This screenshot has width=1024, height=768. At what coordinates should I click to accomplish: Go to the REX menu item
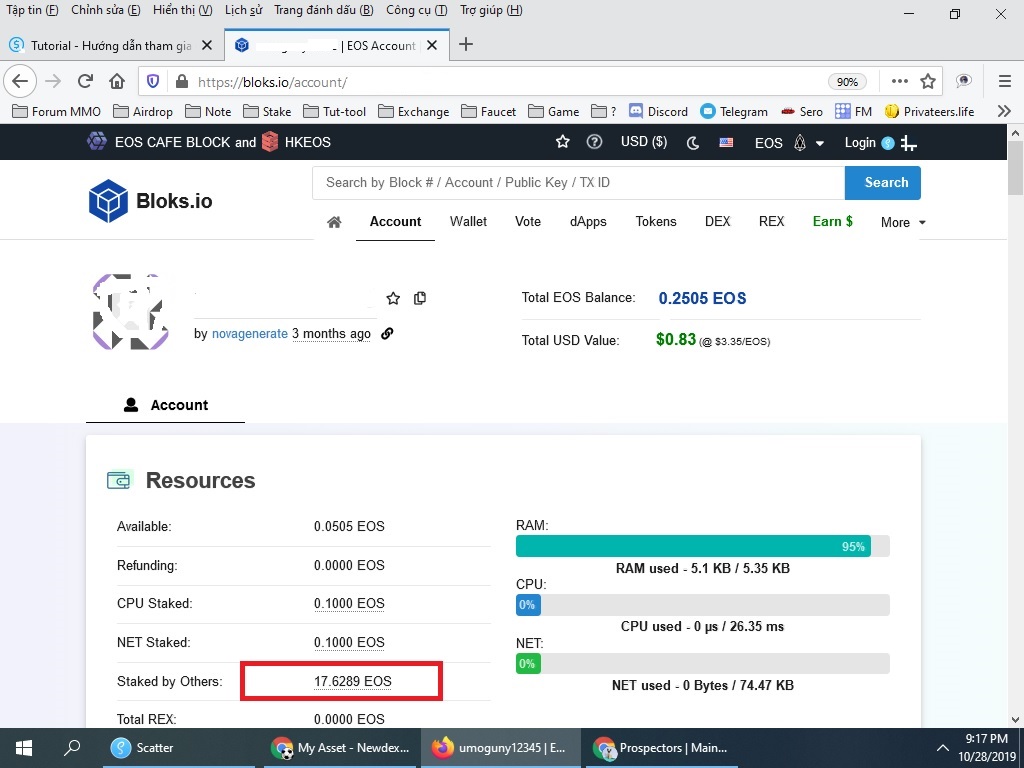[771, 221]
